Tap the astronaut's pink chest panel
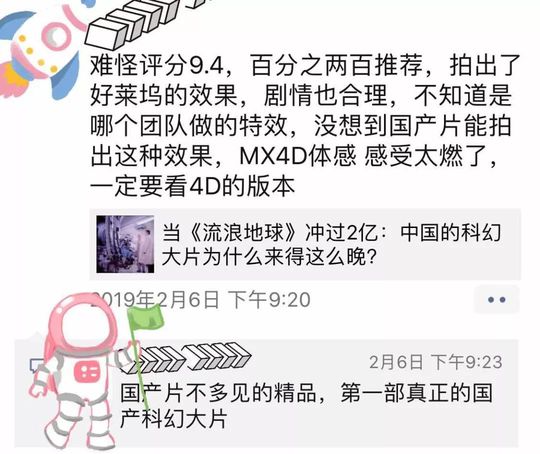Viewport: 540px width, 454px height. pyautogui.click(x=87, y=373)
